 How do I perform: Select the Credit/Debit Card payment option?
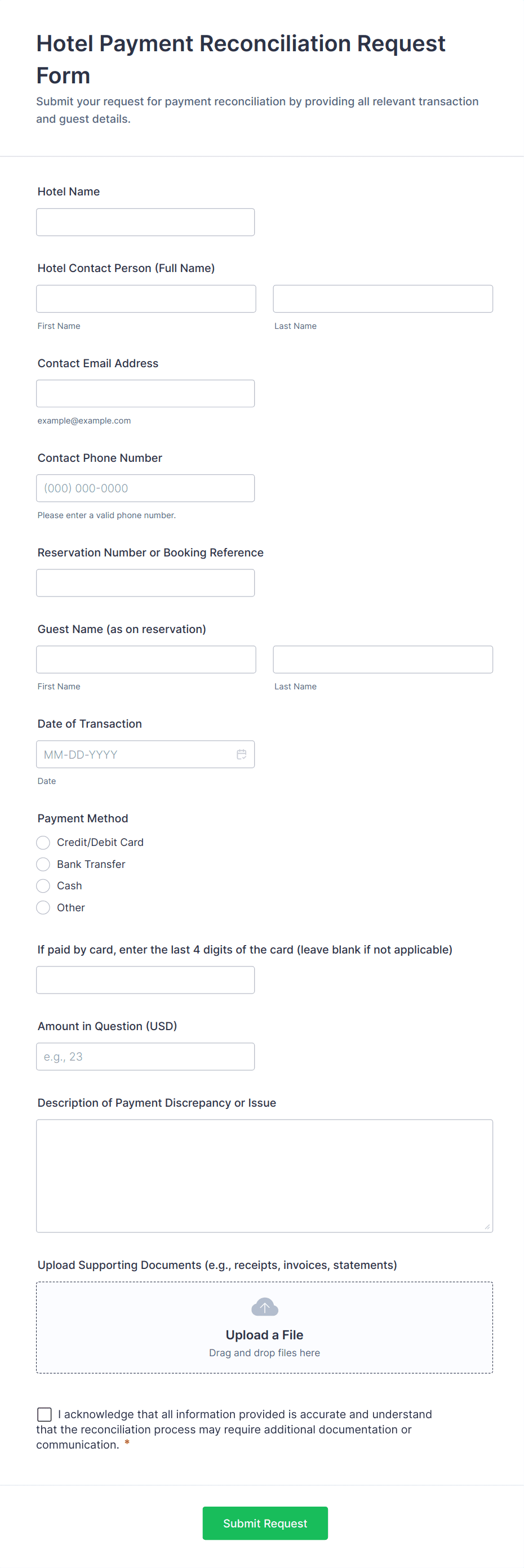[43, 842]
